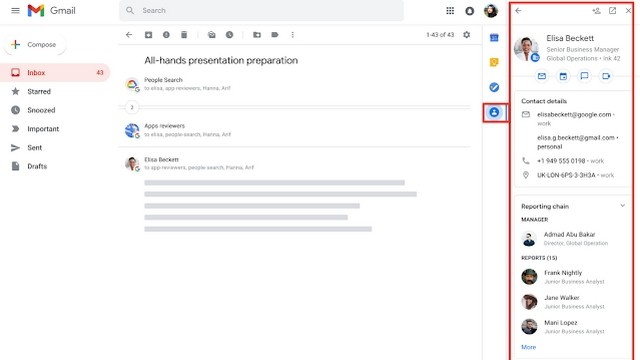This screenshot has height=360, width=640.
Task: Click More to show all reports
Action: (x=529, y=347)
